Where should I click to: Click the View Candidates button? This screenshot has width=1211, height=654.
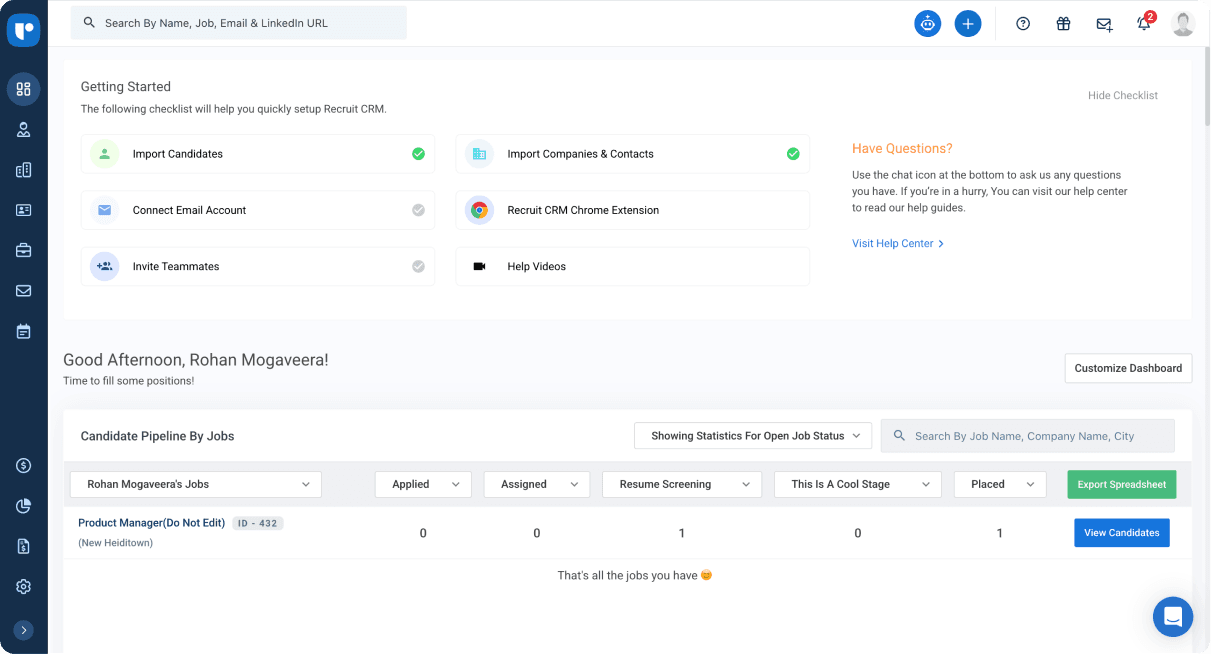click(1121, 533)
